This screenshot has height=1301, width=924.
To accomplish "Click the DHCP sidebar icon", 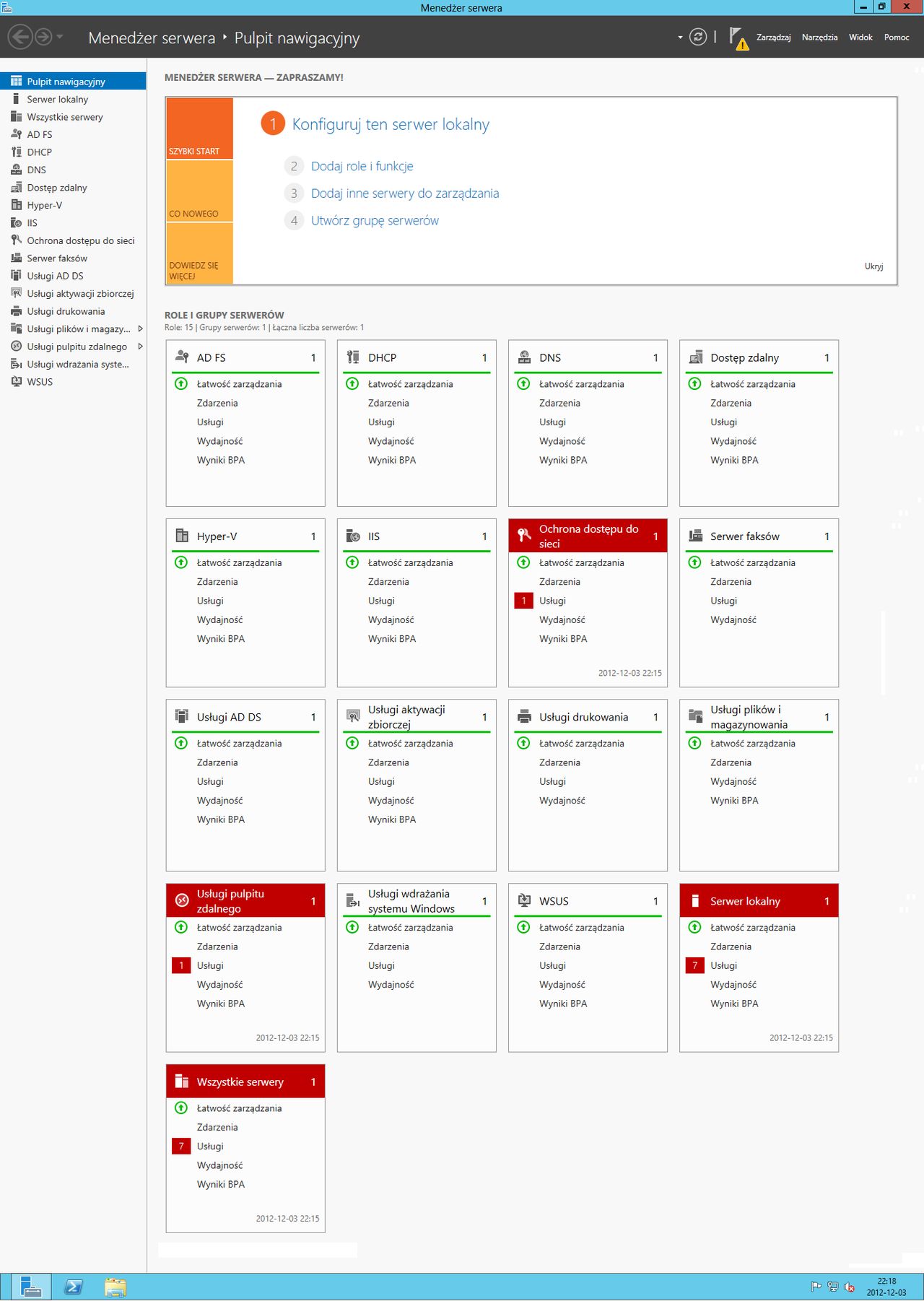I will click(16, 152).
